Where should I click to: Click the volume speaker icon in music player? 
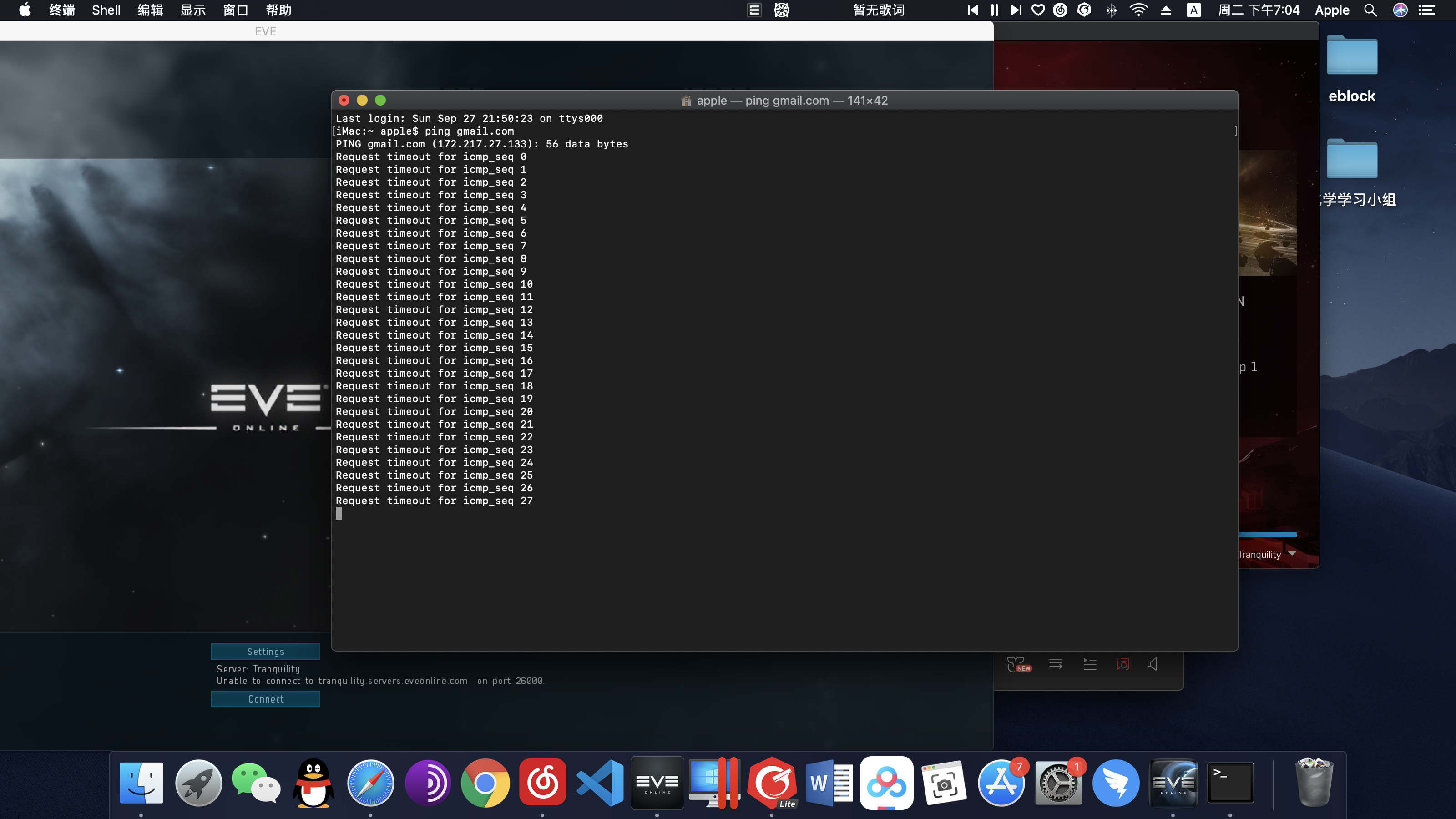[1153, 663]
